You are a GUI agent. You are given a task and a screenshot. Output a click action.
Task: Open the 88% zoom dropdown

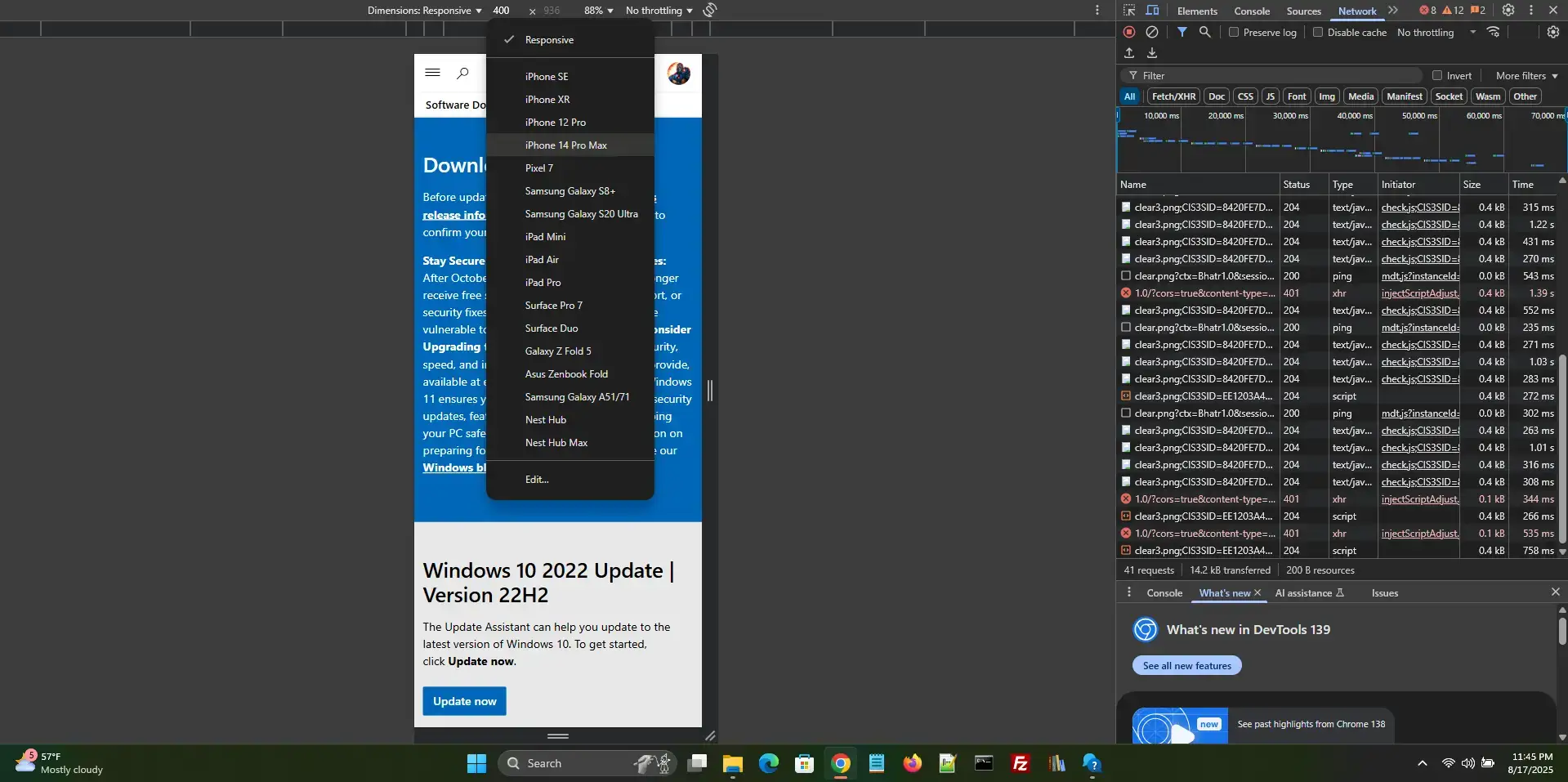point(598,11)
